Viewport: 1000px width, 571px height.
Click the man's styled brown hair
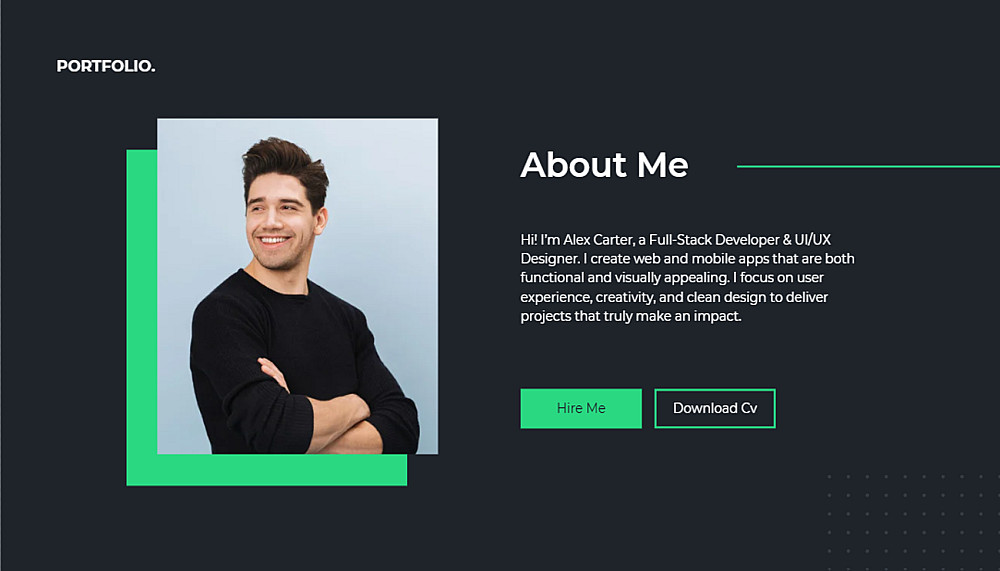point(285,166)
